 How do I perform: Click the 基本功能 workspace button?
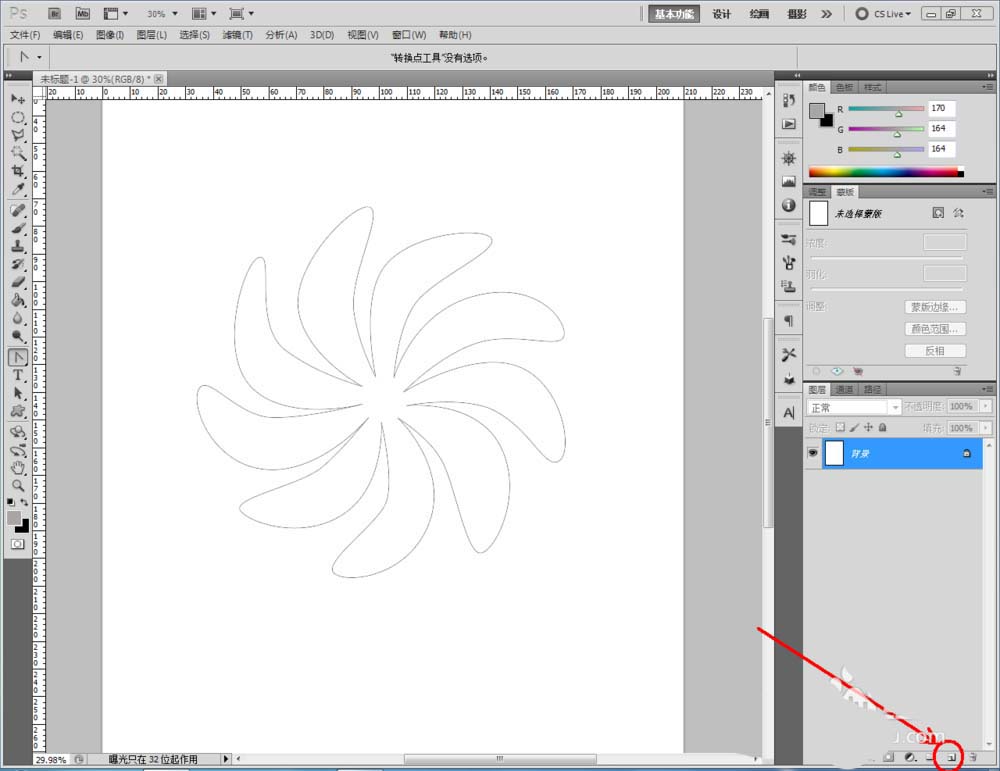click(x=674, y=14)
